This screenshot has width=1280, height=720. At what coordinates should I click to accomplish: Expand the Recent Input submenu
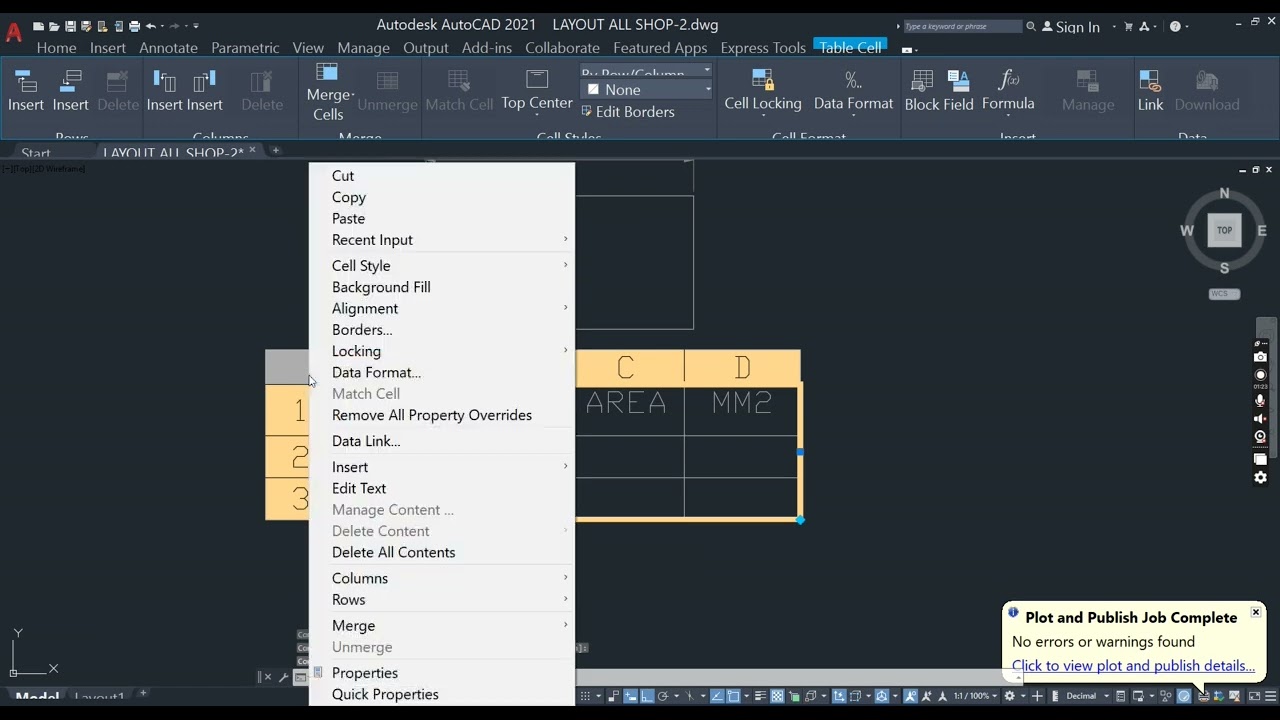pos(442,240)
